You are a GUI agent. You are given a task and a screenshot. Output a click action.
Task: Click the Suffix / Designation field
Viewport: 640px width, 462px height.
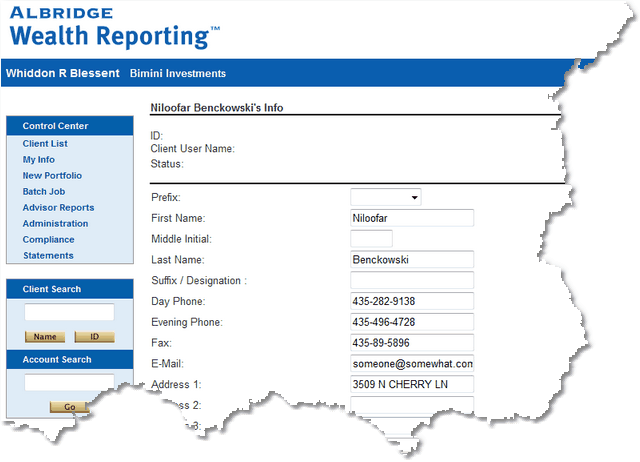pos(411,281)
